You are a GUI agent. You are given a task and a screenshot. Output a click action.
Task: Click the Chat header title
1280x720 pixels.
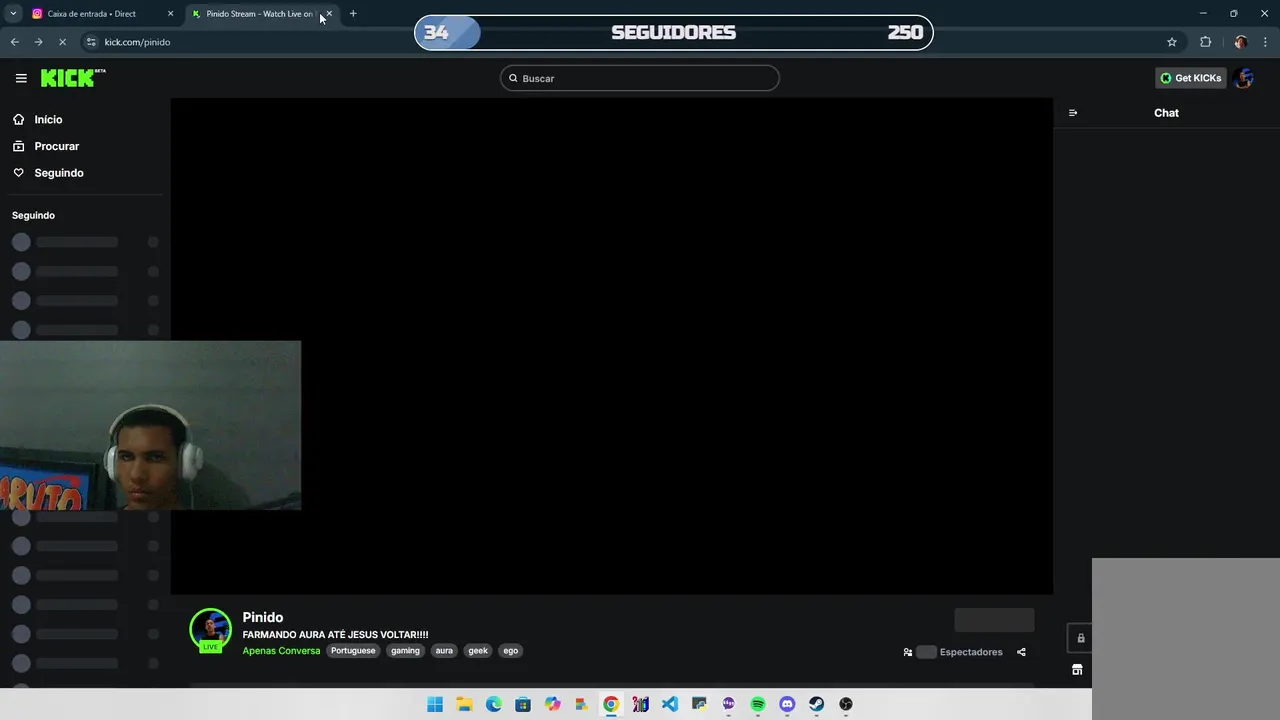(1166, 113)
